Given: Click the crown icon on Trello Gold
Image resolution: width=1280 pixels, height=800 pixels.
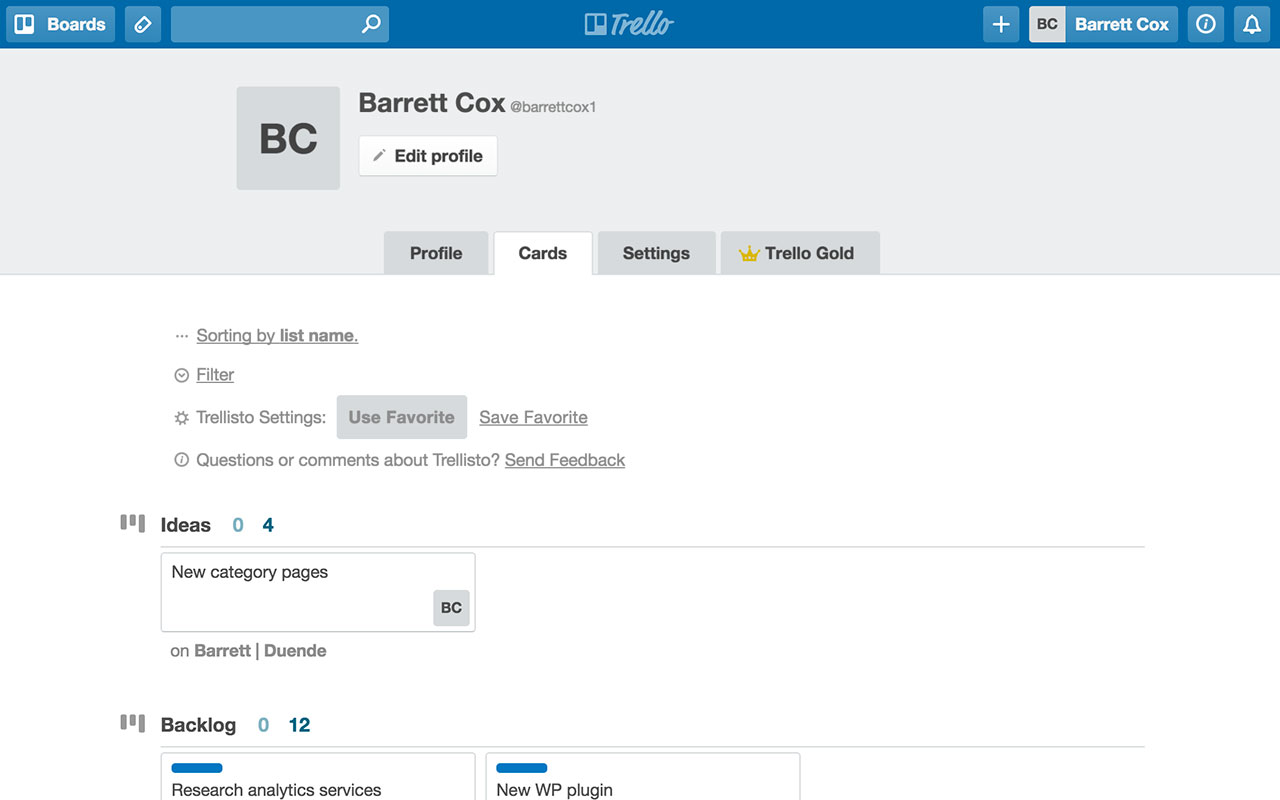Looking at the screenshot, I should pos(749,254).
